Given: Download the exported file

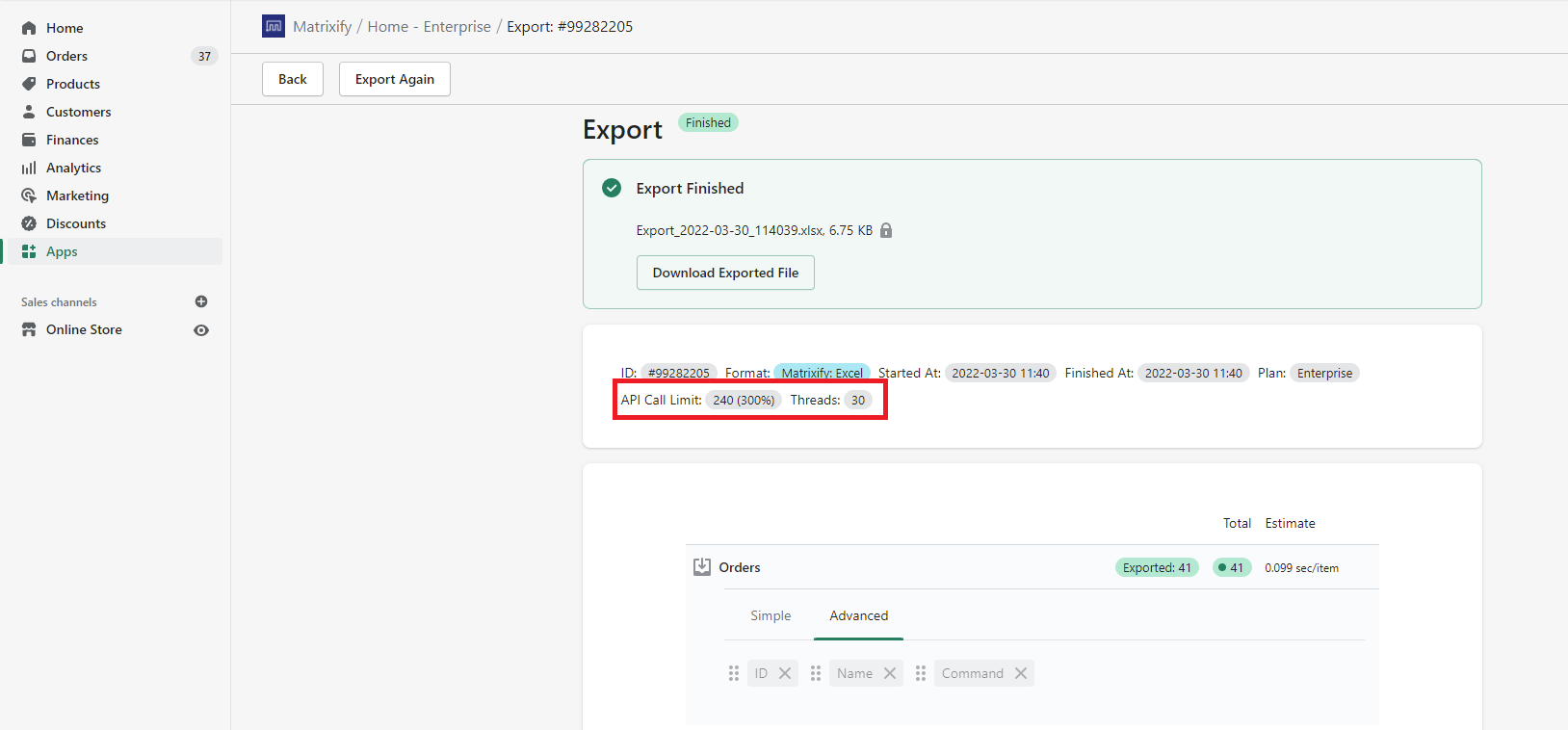Looking at the screenshot, I should [x=725, y=273].
